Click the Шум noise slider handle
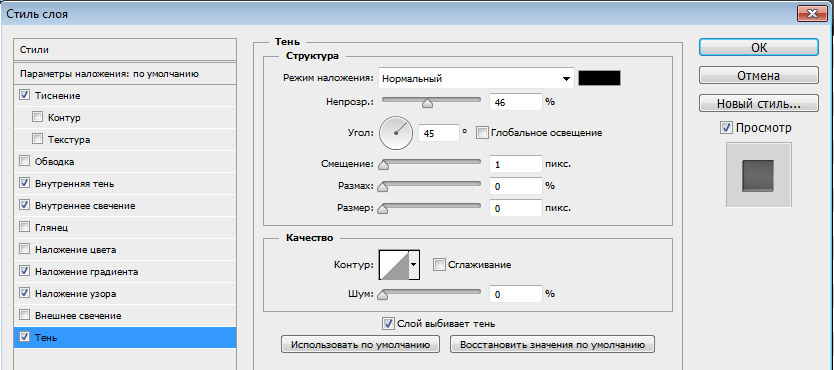Screen dimensions: 834x370 (382, 296)
